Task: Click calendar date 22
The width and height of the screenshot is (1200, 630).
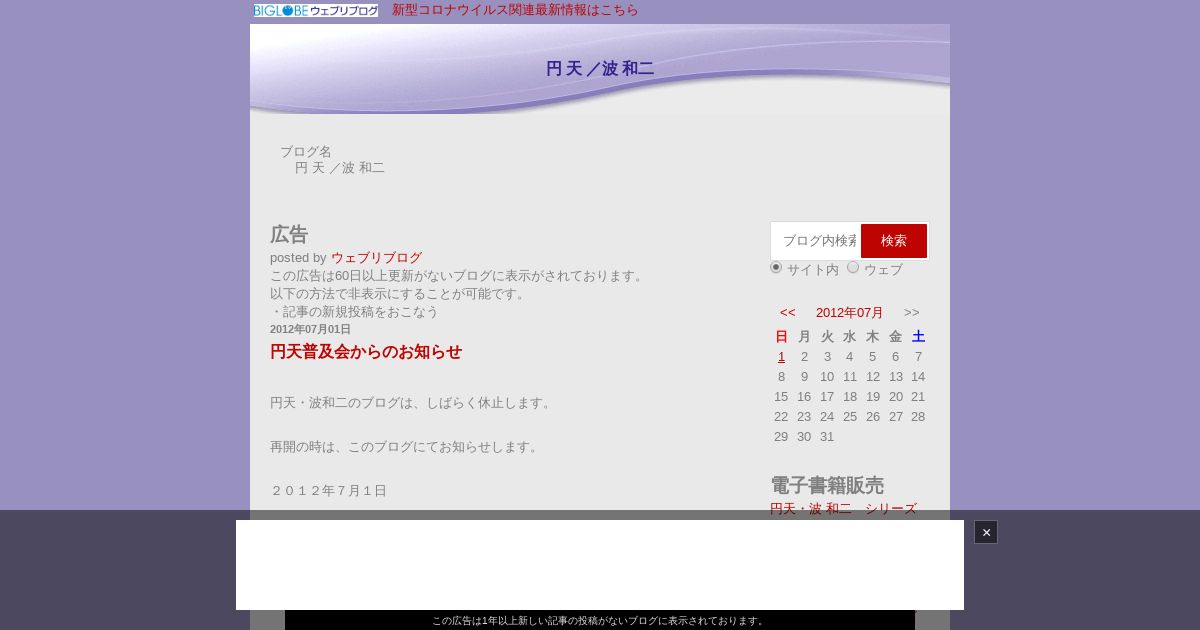Action: click(x=781, y=417)
